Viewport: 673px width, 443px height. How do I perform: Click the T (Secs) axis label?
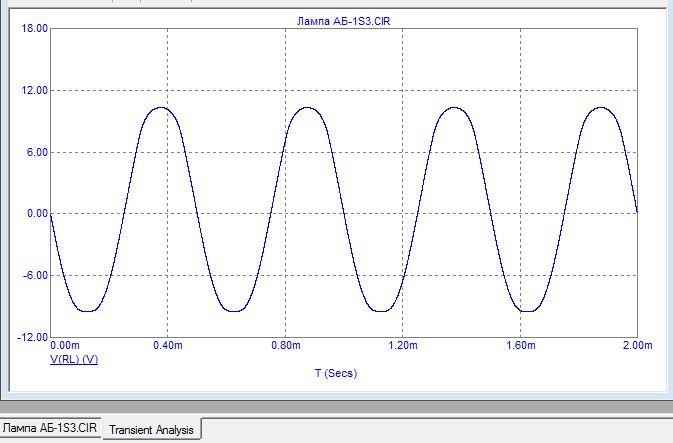(x=335, y=373)
